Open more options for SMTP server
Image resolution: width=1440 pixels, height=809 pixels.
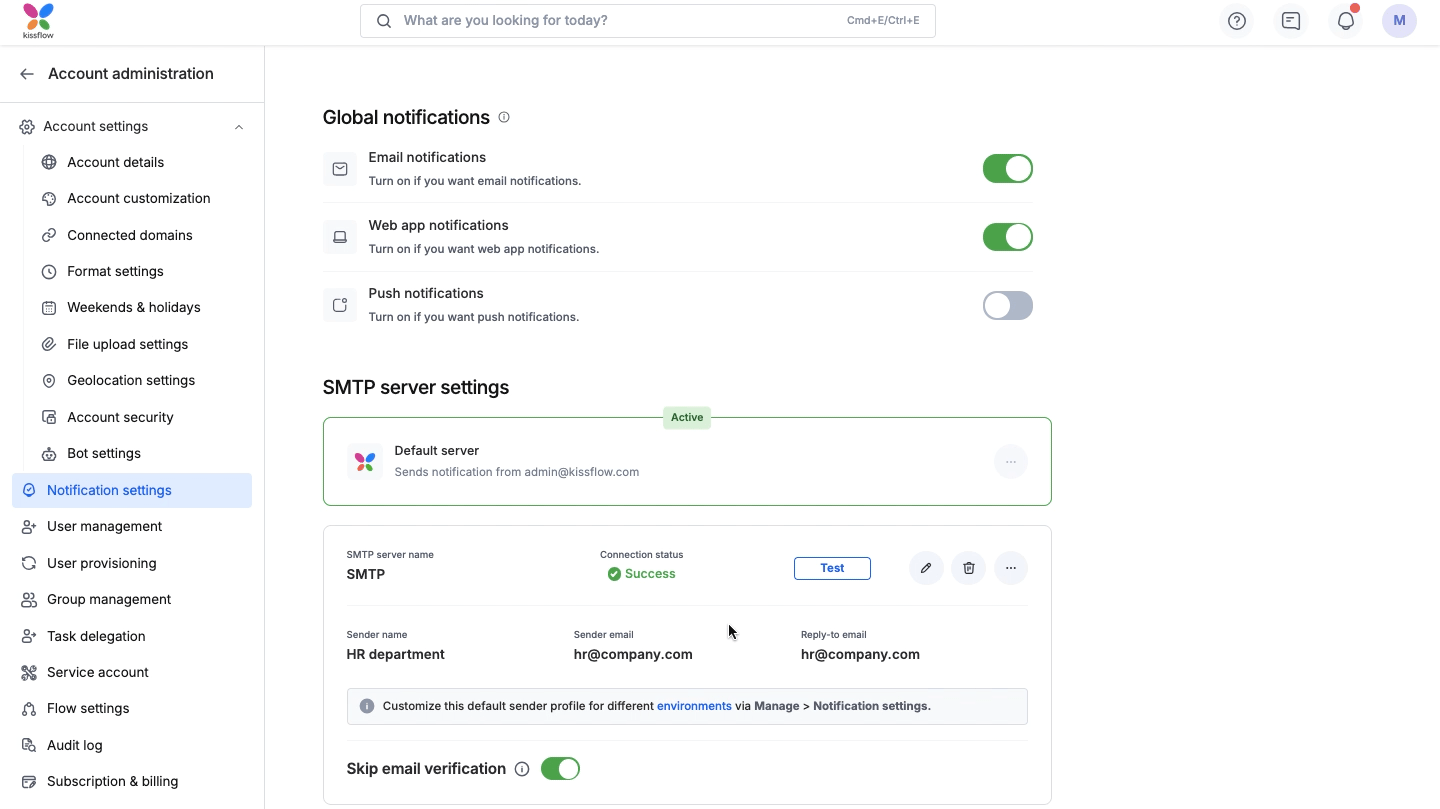[x=1010, y=568]
